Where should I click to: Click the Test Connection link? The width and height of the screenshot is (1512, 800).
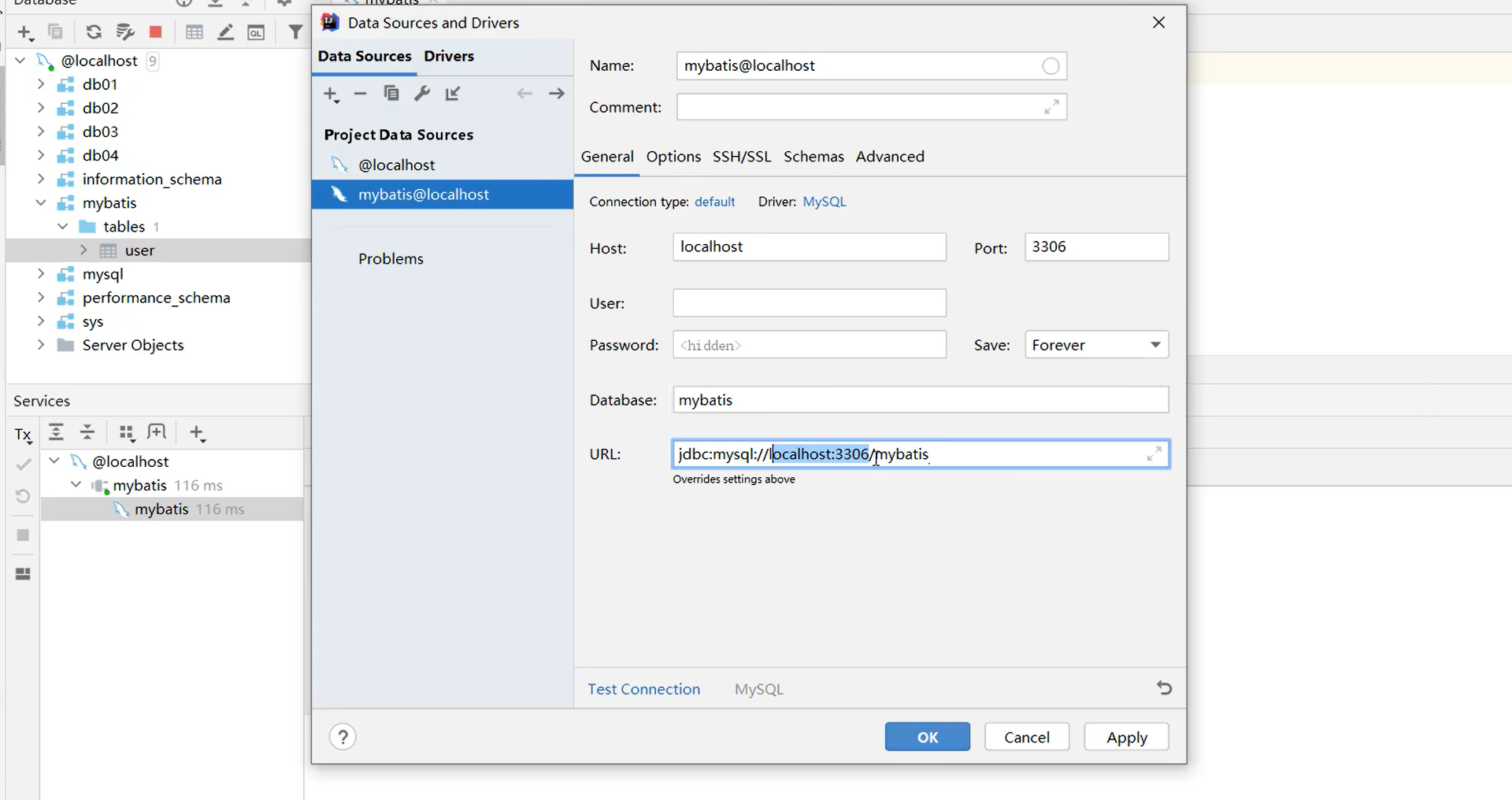pyautogui.click(x=643, y=689)
